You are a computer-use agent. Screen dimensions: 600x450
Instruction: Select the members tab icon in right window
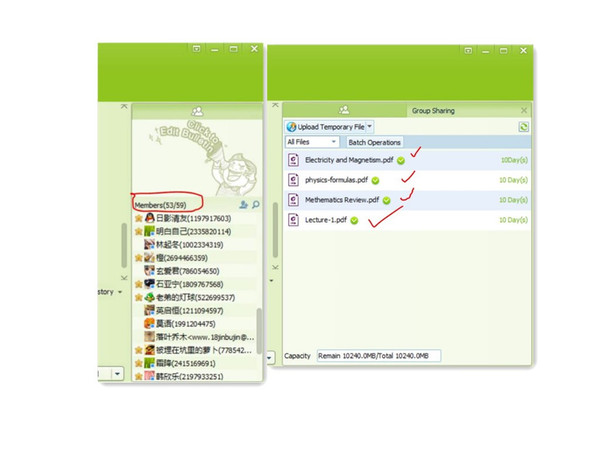click(x=344, y=110)
